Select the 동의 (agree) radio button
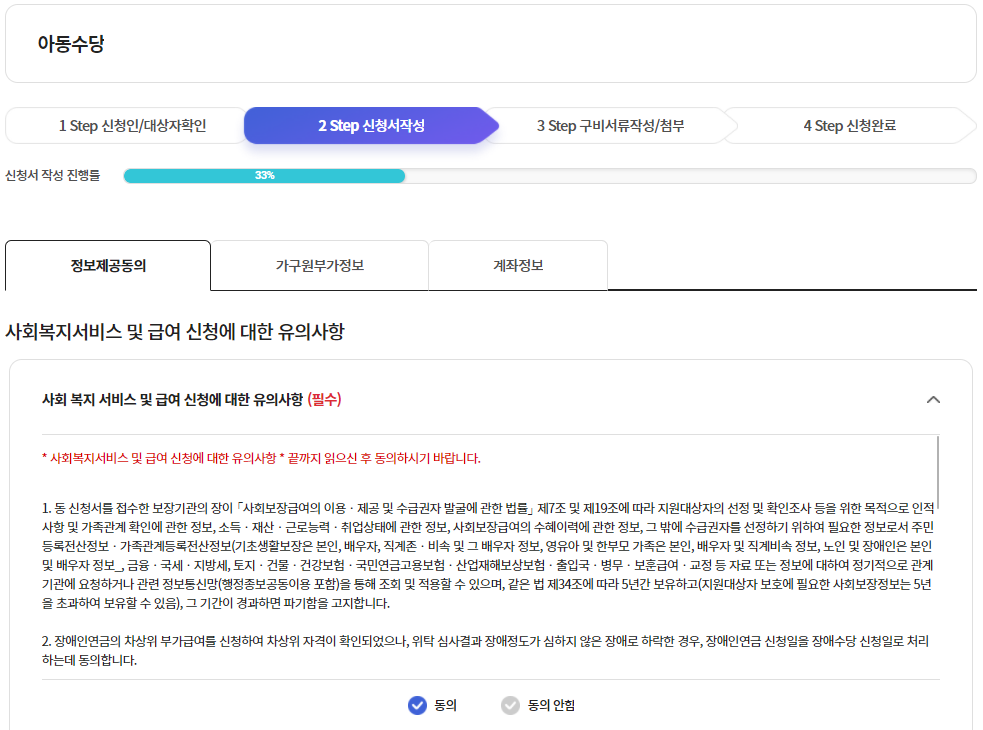Image resolution: width=983 pixels, height=730 pixels. [x=418, y=705]
